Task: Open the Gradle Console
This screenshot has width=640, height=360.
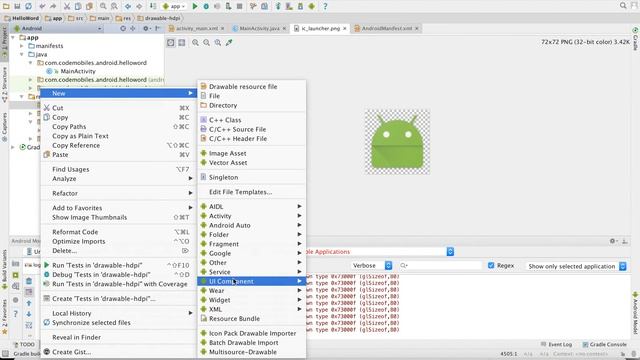Action: (x=604, y=344)
